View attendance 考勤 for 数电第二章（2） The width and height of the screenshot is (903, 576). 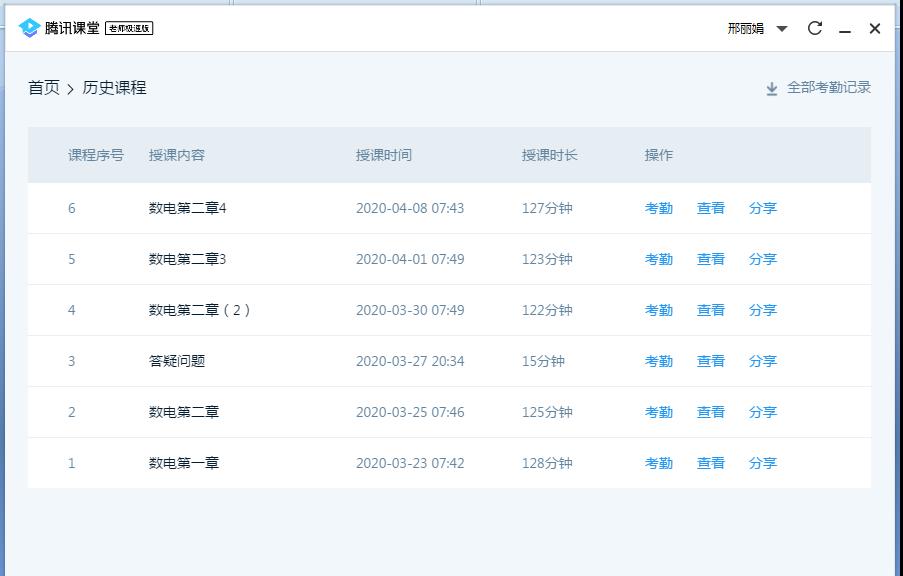[658, 310]
